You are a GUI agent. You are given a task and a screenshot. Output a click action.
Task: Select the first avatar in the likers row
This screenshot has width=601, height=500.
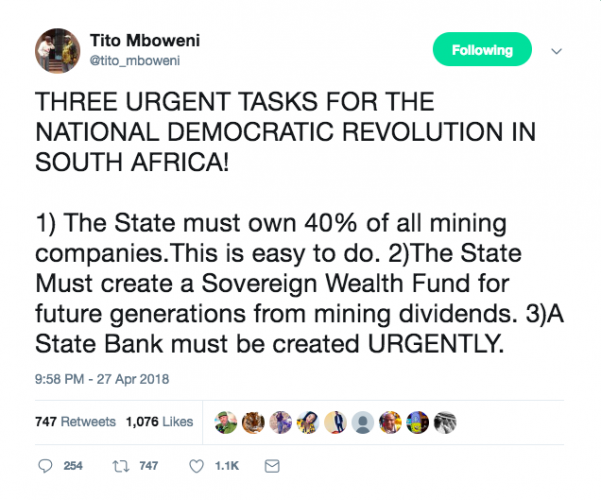click(227, 422)
